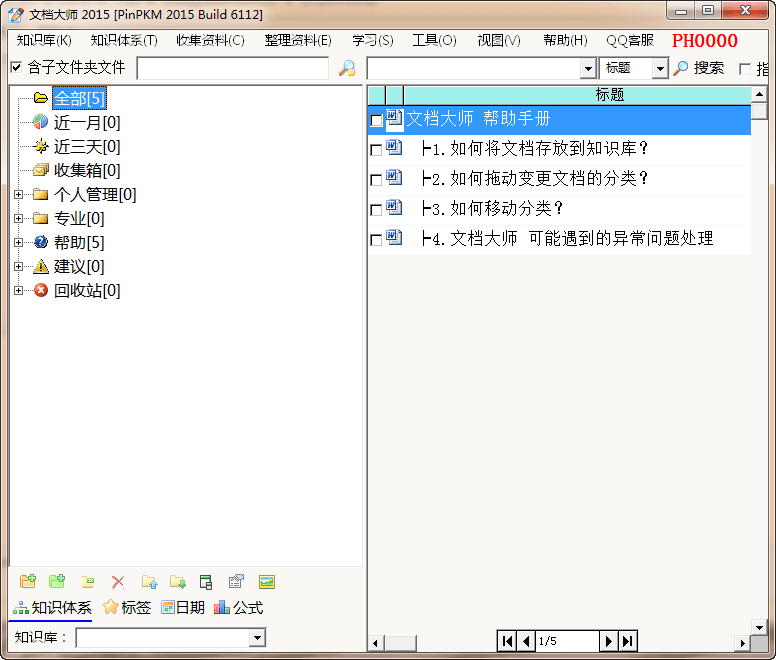Check the box for 4.文档大师 可能遇到的异常问题处理
The width and height of the screenshot is (776, 660).
point(376,240)
